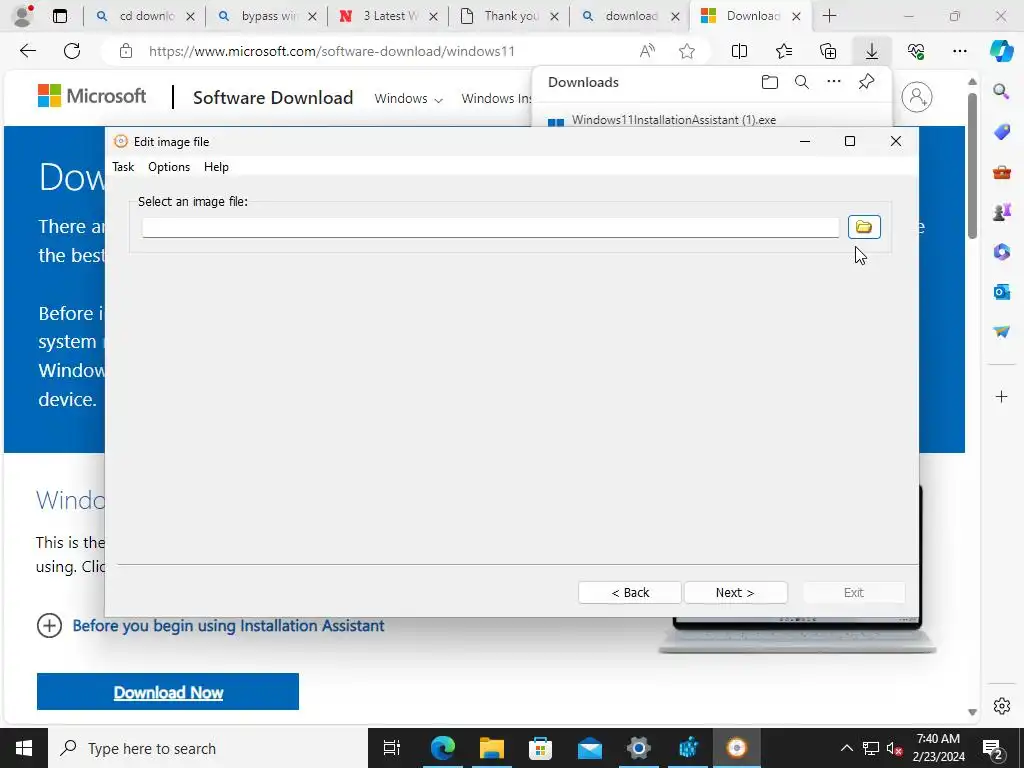Open File Explorer from taskbar

coord(492,748)
